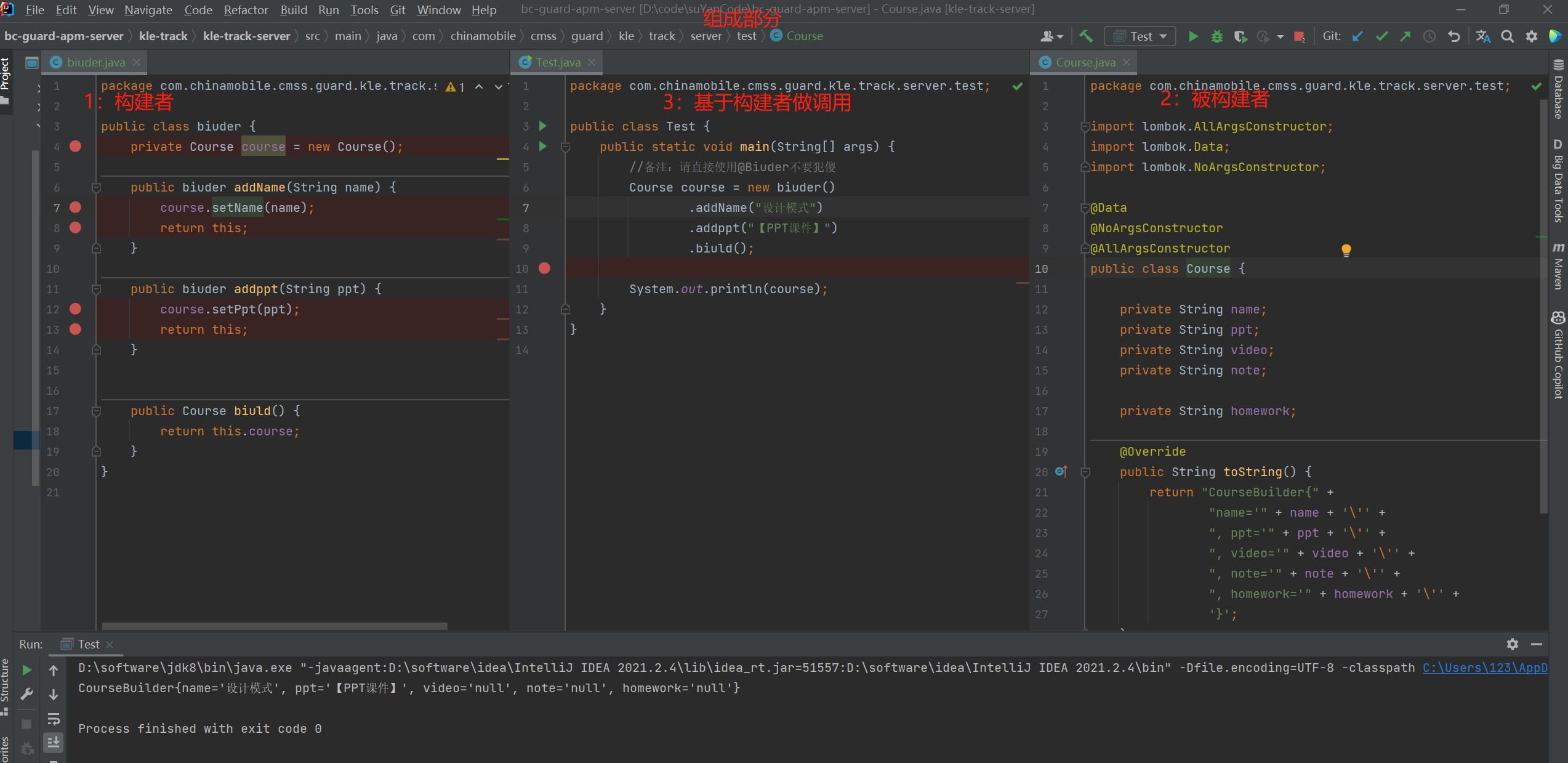Click the Build Project hammer icon
Screen dimensions: 1568x763
point(1086,36)
